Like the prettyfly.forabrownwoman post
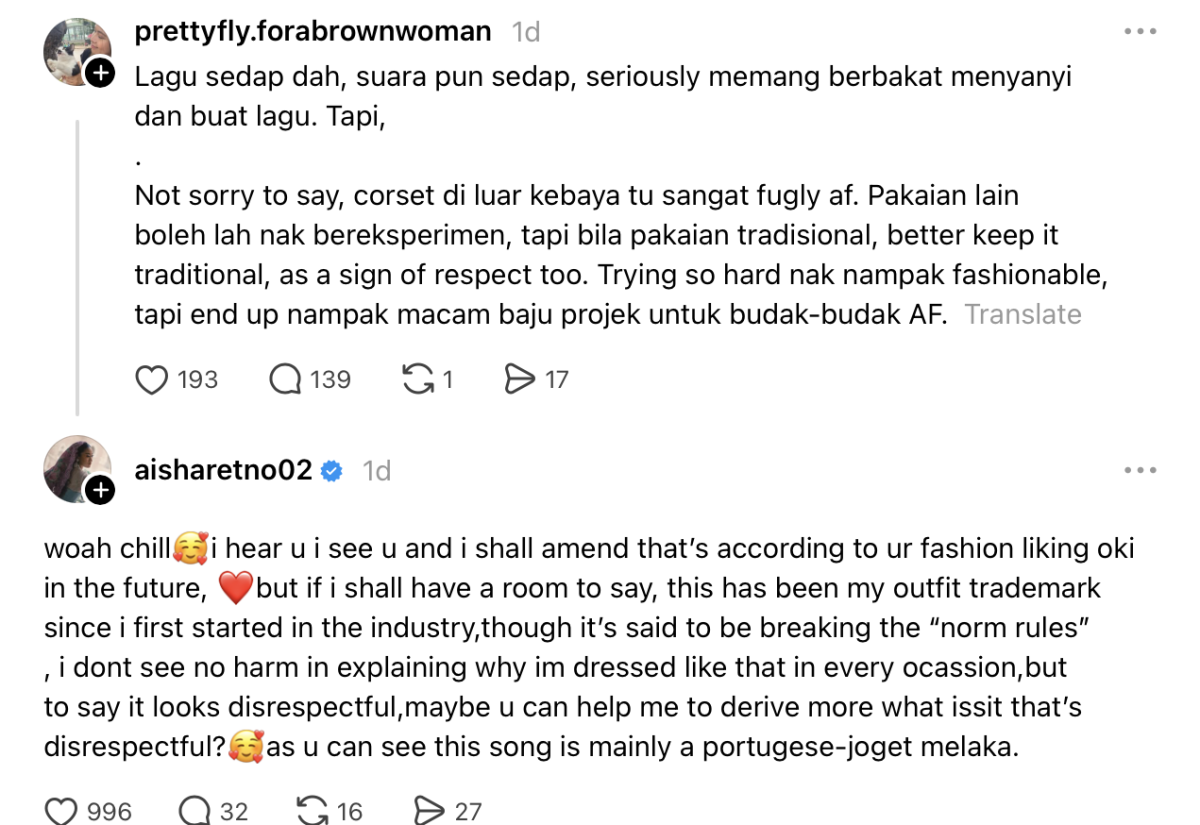 (x=151, y=379)
